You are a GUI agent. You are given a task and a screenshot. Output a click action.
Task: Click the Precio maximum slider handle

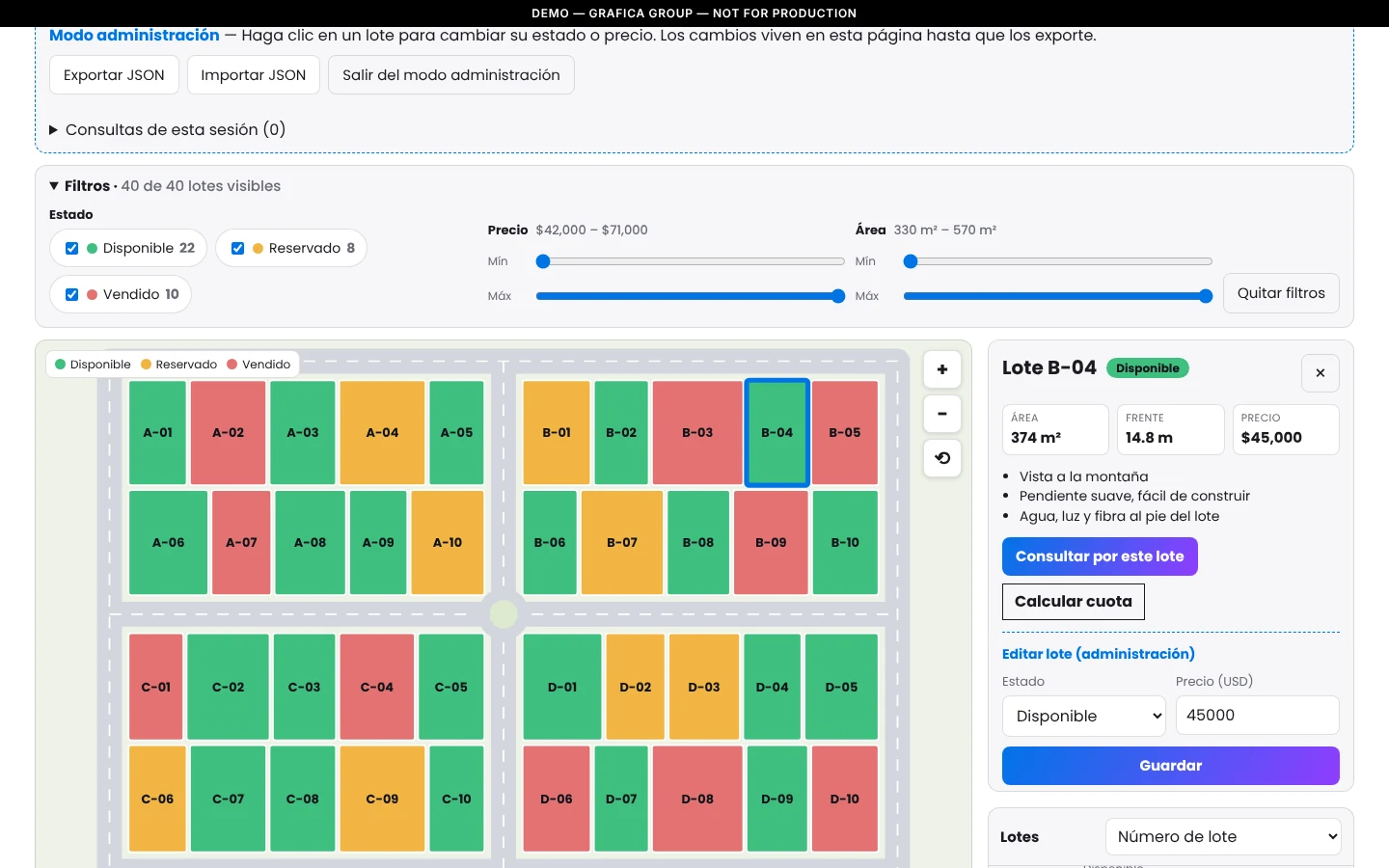coord(838,296)
